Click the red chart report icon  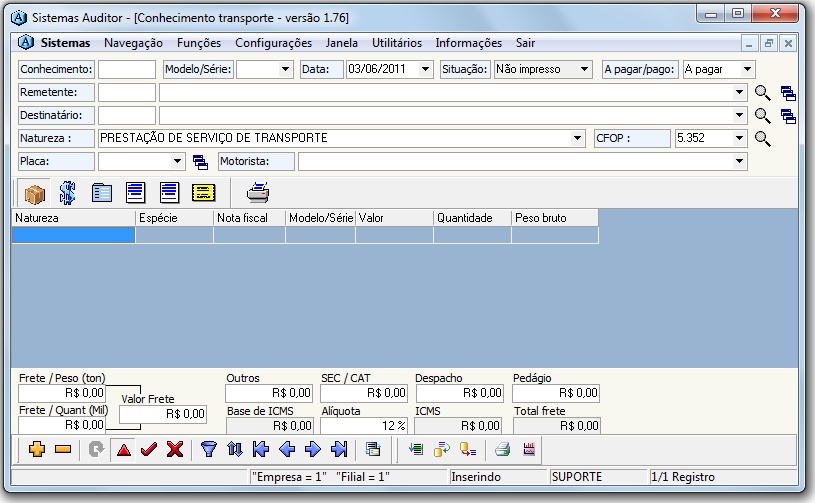(529, 449)
